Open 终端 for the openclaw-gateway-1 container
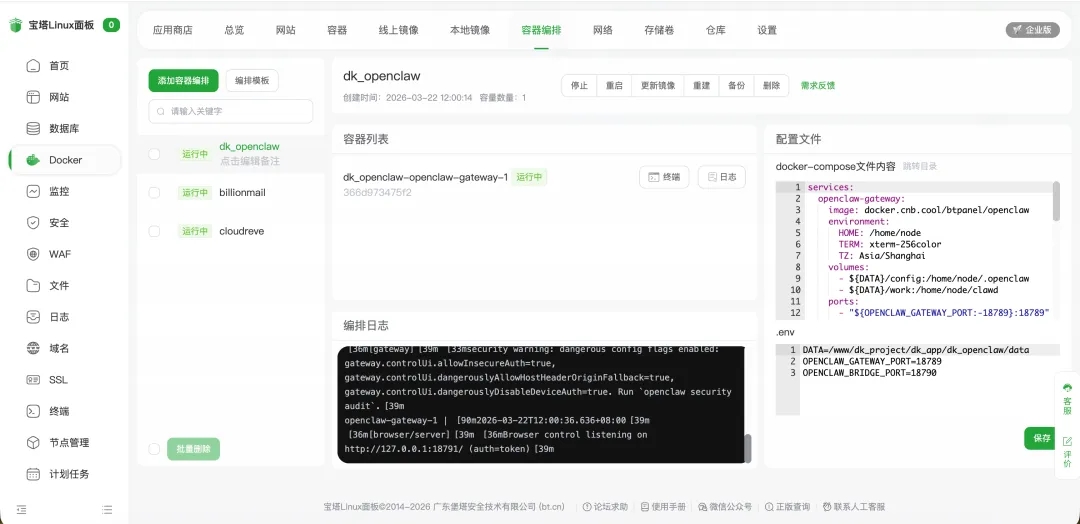 pos(664,177)
